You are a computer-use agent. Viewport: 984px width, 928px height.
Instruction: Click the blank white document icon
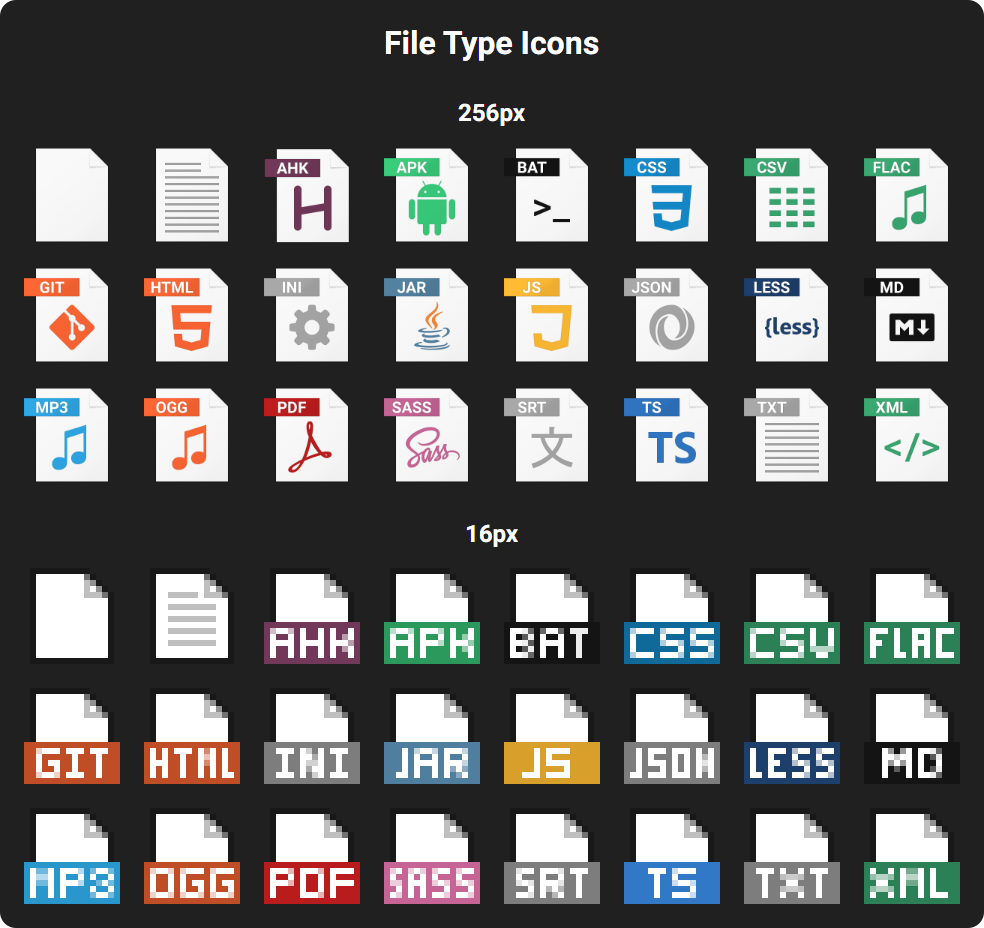[71, 195]
